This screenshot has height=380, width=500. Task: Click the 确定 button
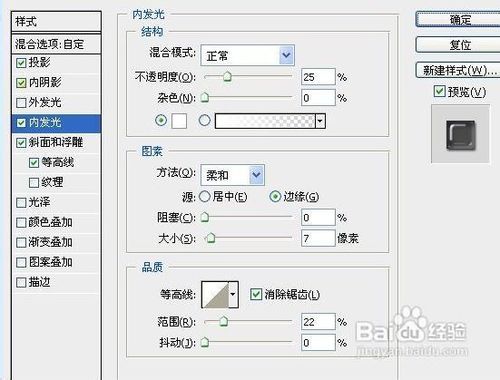(x=458, y=19)
